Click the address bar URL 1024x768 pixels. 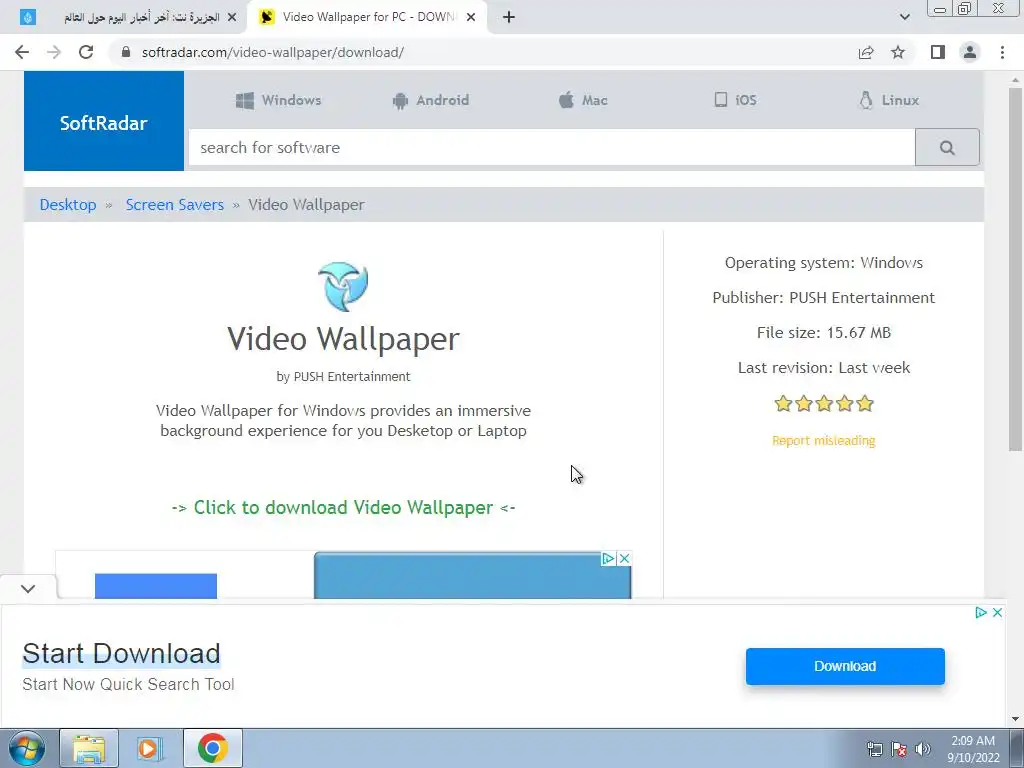click(272, 52)
